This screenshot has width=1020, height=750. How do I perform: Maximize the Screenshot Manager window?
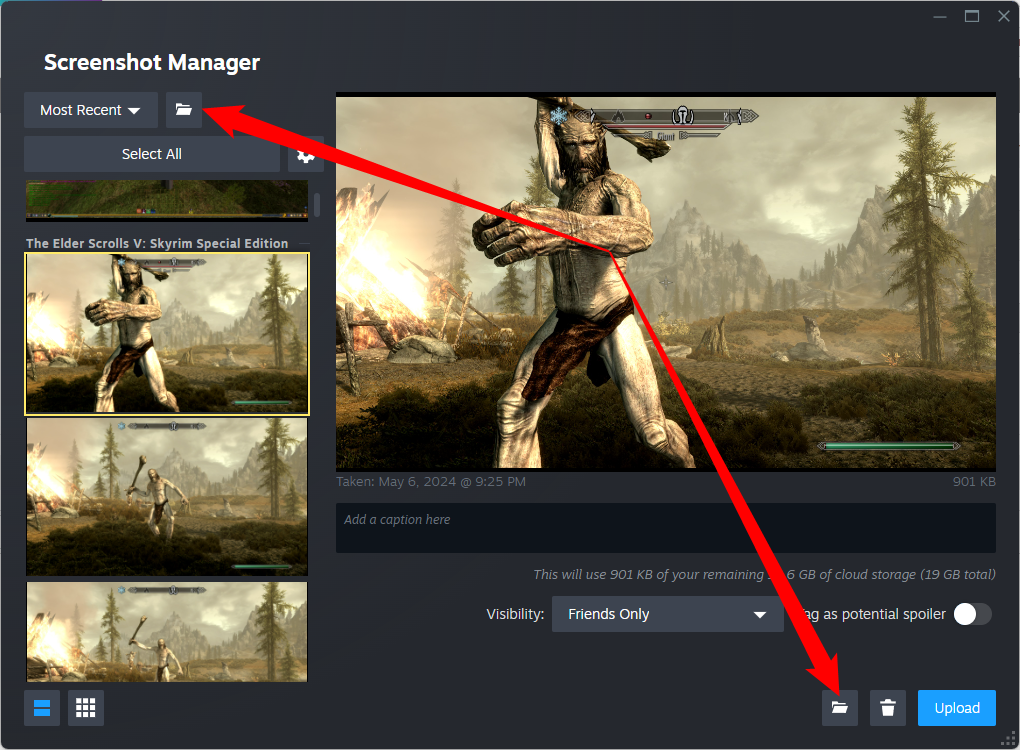[x=972, y=16]
